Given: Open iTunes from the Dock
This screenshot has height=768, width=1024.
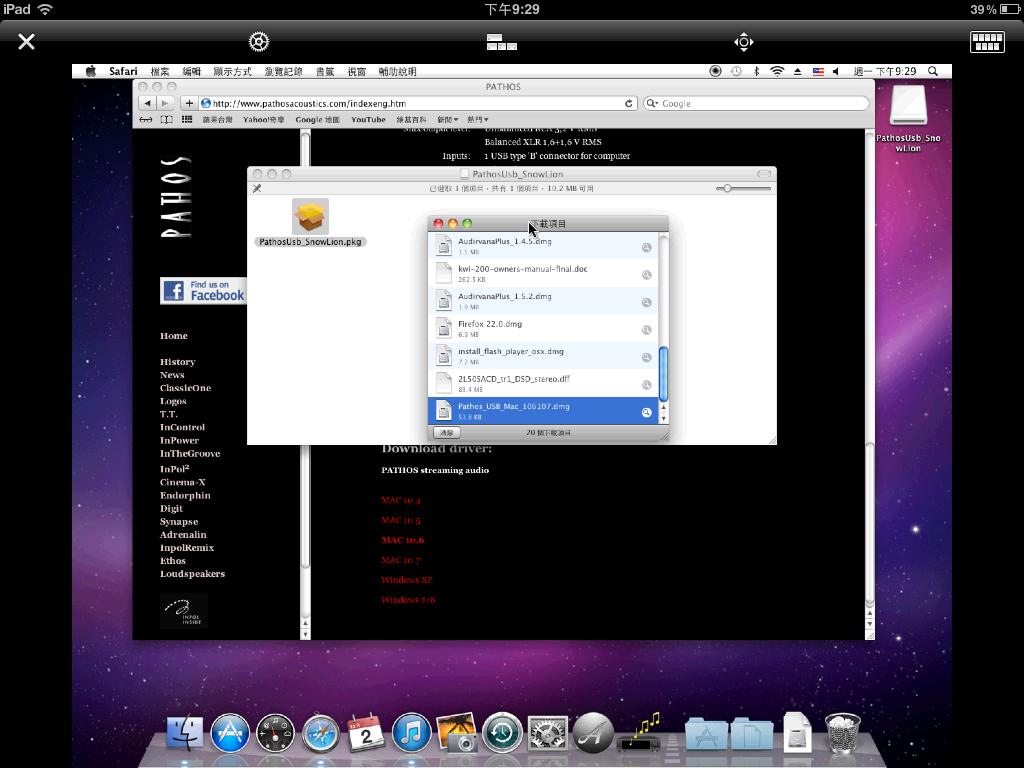Looking at the screenshot, I should pos(411,733).
